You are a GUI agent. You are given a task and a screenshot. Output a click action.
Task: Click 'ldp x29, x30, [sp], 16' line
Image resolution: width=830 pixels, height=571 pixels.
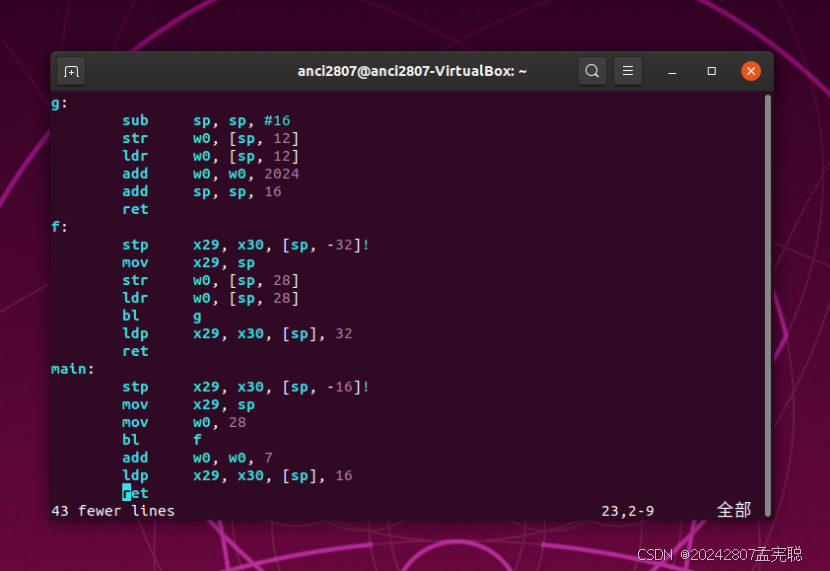[237, 475]
